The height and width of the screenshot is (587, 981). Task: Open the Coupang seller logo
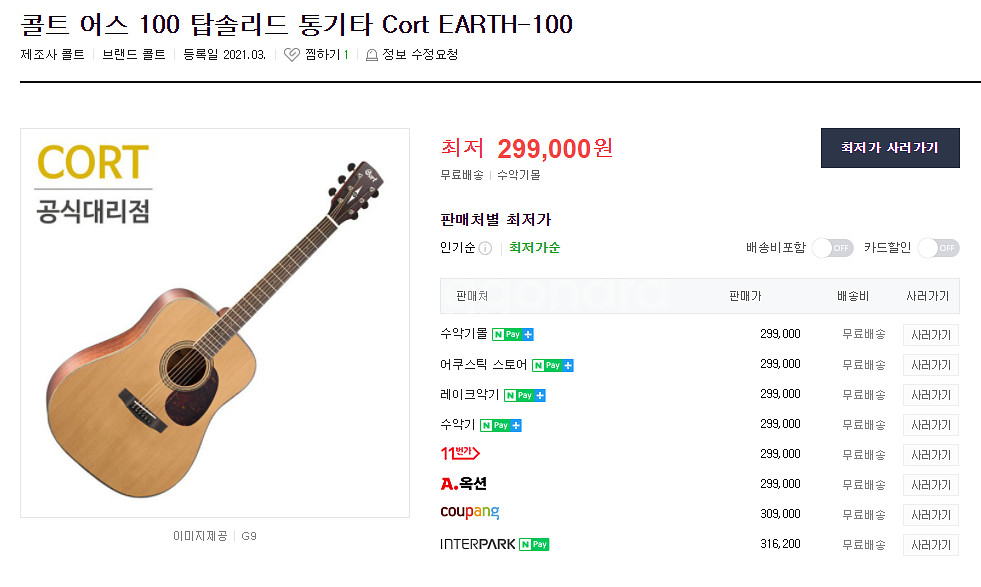[469, 513]
